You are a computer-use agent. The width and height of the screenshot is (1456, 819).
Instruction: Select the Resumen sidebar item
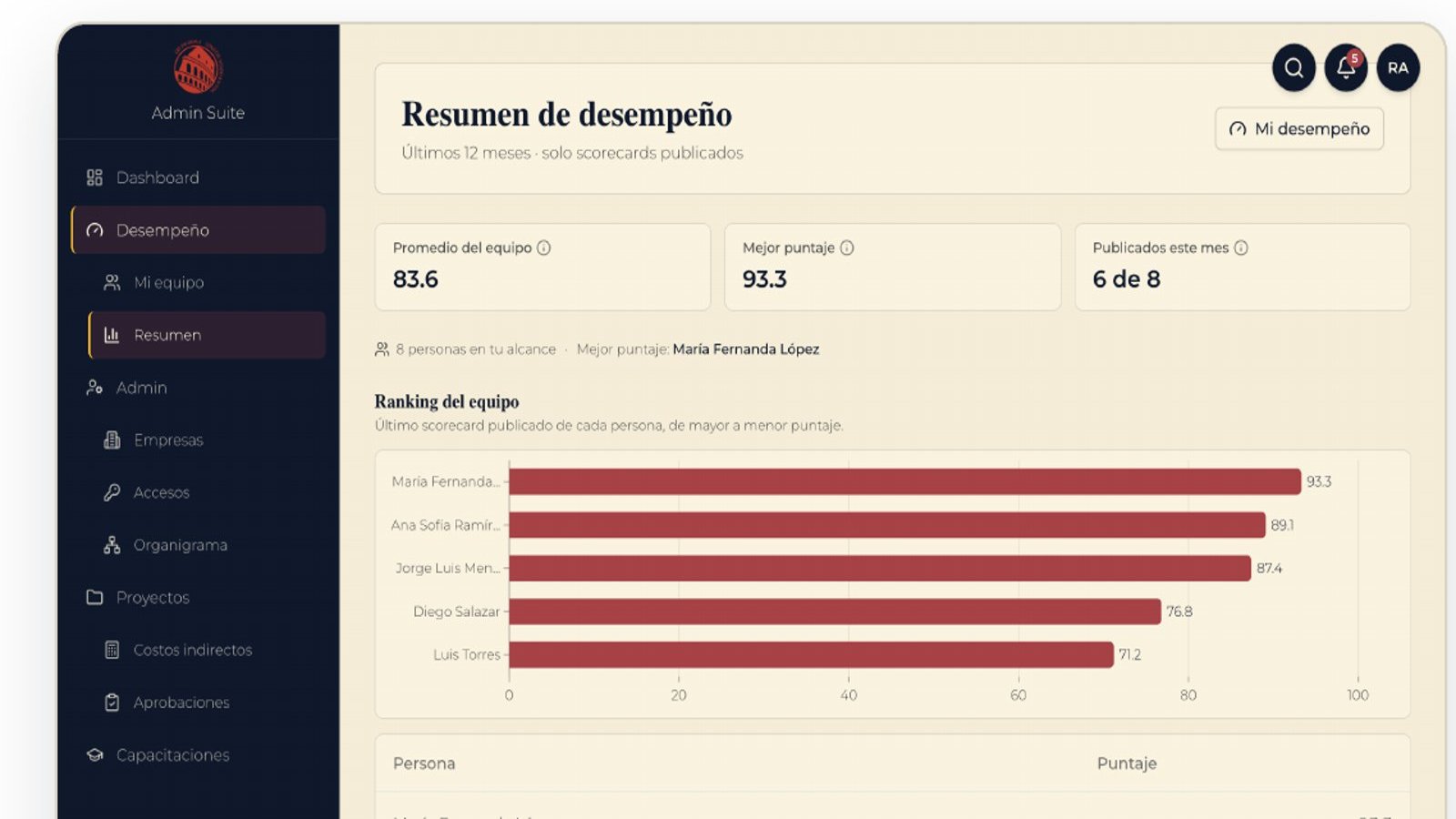207,335
